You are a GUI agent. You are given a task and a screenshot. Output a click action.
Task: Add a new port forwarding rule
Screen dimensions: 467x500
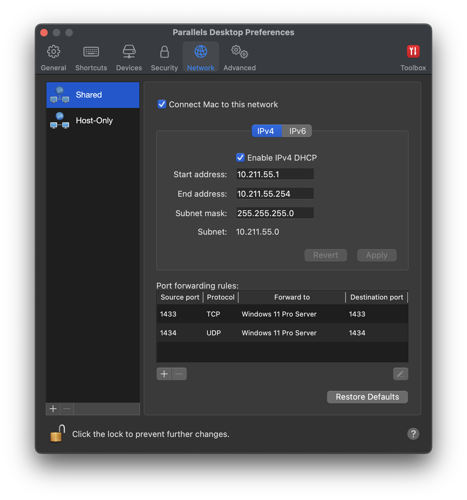tap(164, 374)
